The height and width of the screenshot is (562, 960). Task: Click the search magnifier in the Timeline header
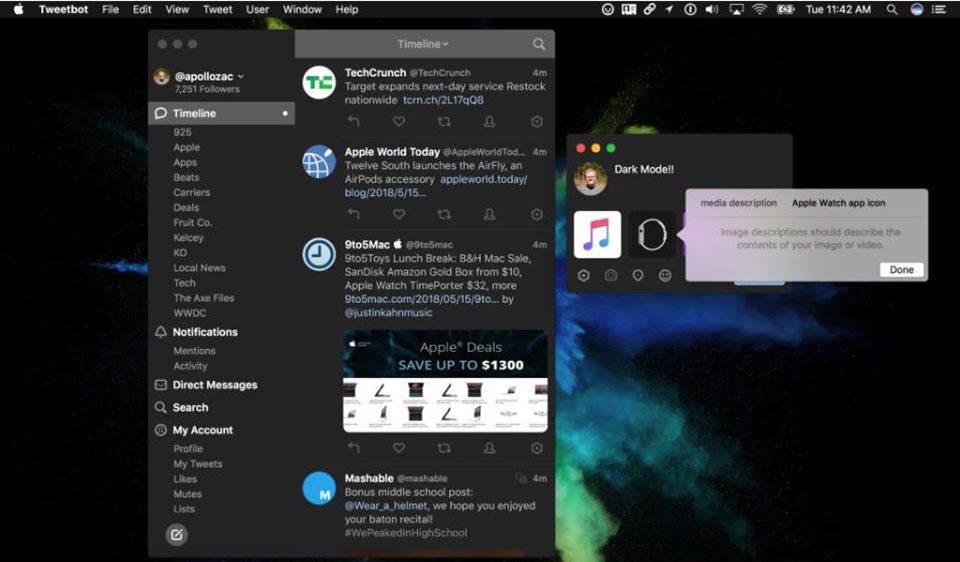pos(539,44)
